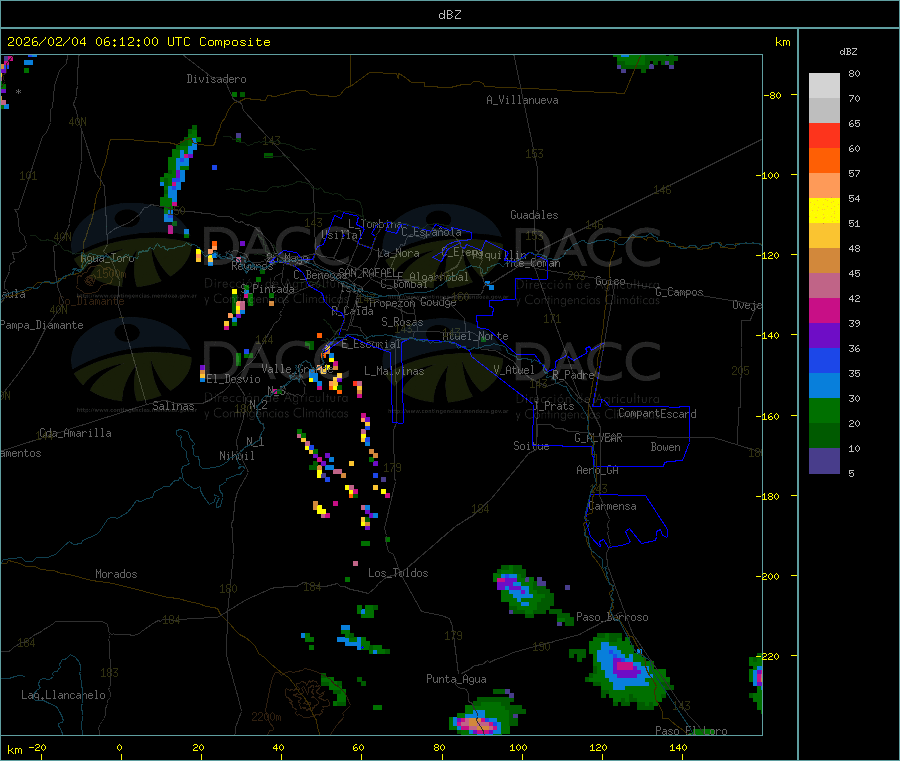Click the -20 km horizontal axis tick

tap(37, 748)
